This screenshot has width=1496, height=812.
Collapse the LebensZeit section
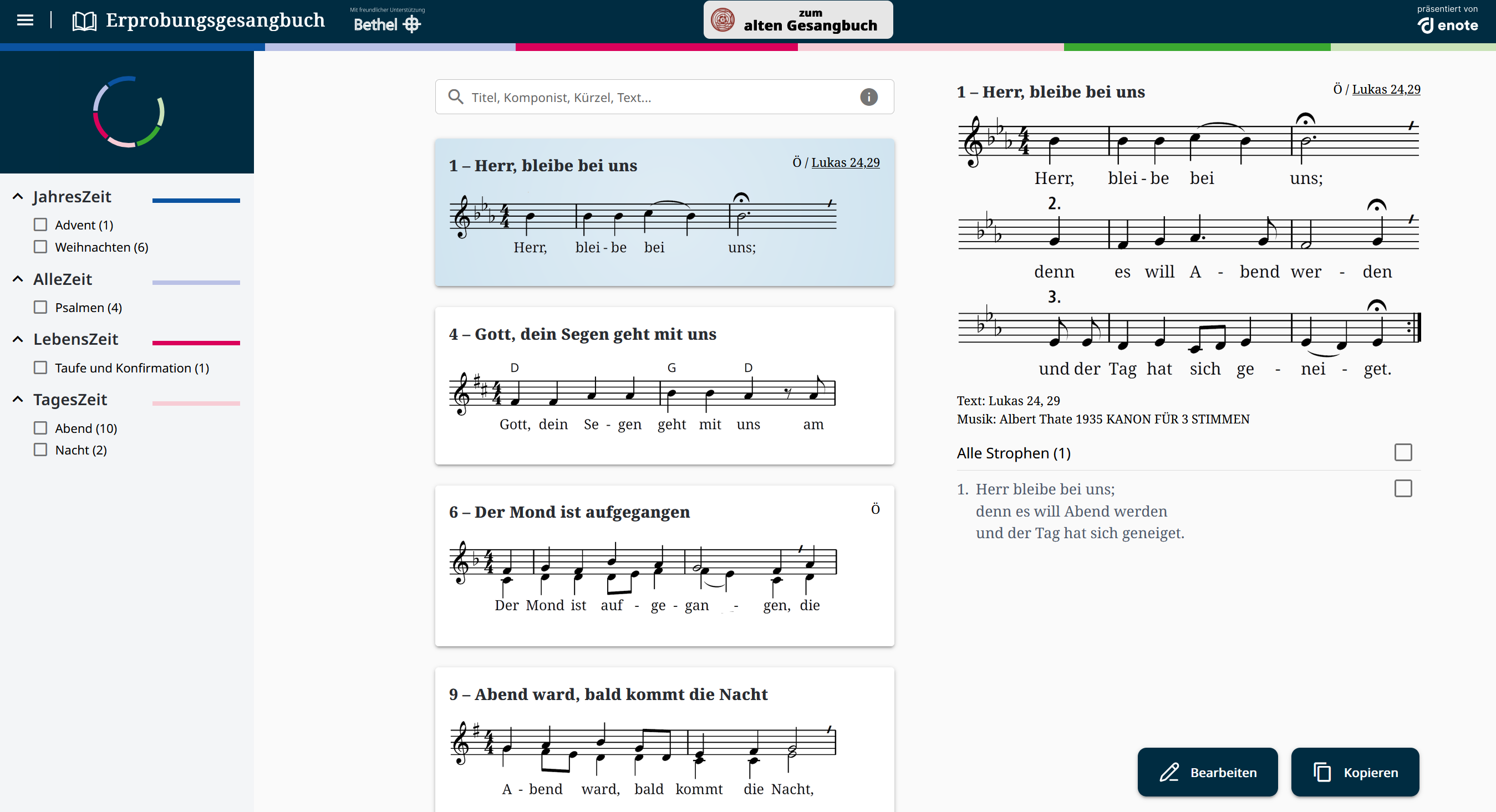[18, 339]
